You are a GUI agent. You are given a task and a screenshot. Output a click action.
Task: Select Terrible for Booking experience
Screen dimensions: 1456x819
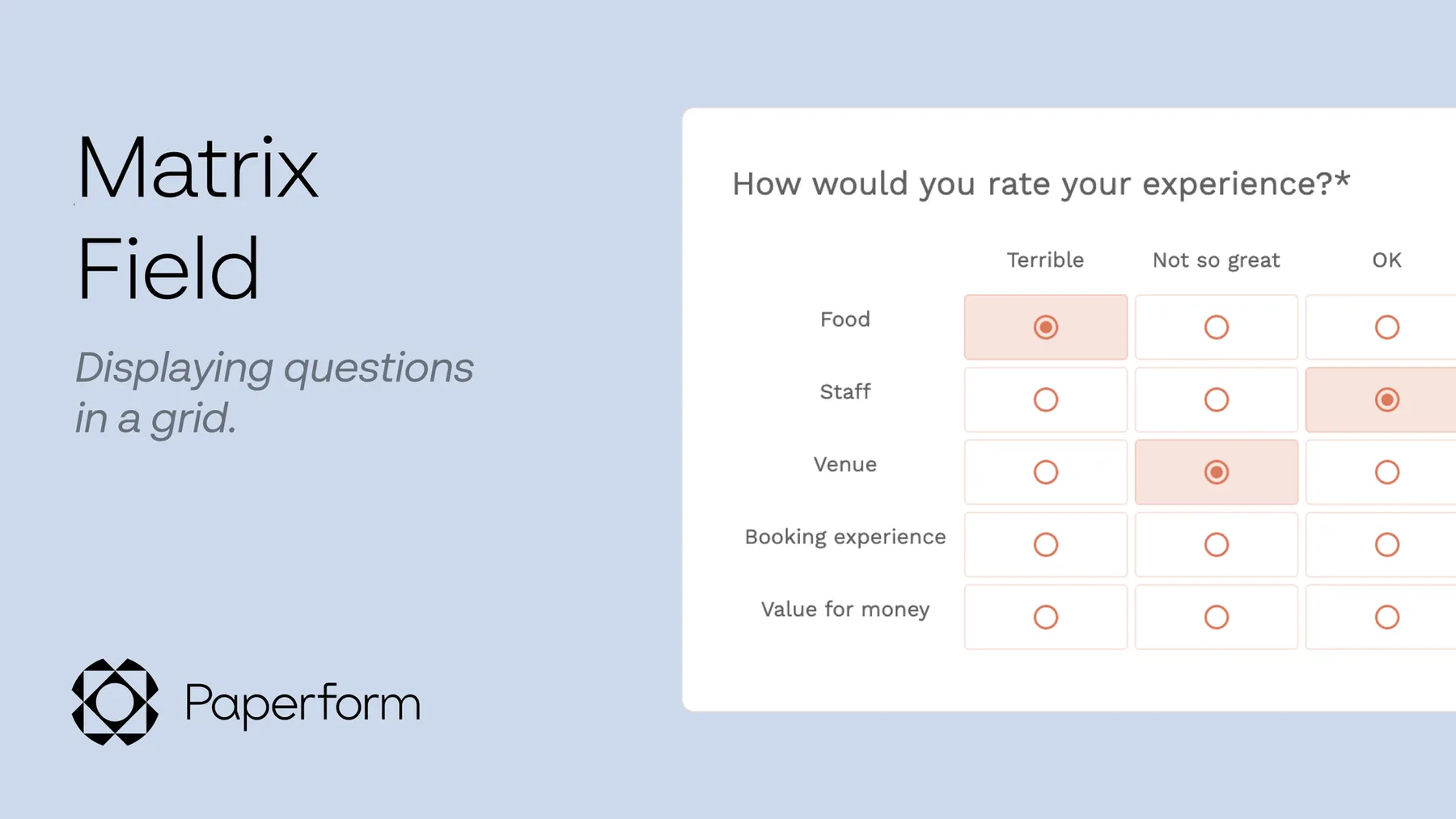[x=1045, y=545]
